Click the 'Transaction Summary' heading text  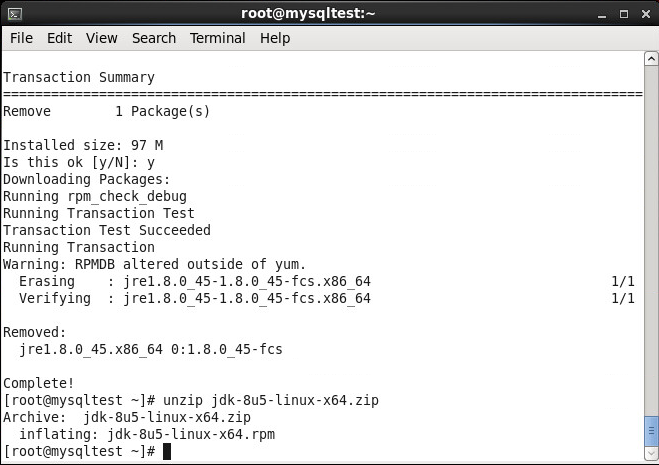79,77
